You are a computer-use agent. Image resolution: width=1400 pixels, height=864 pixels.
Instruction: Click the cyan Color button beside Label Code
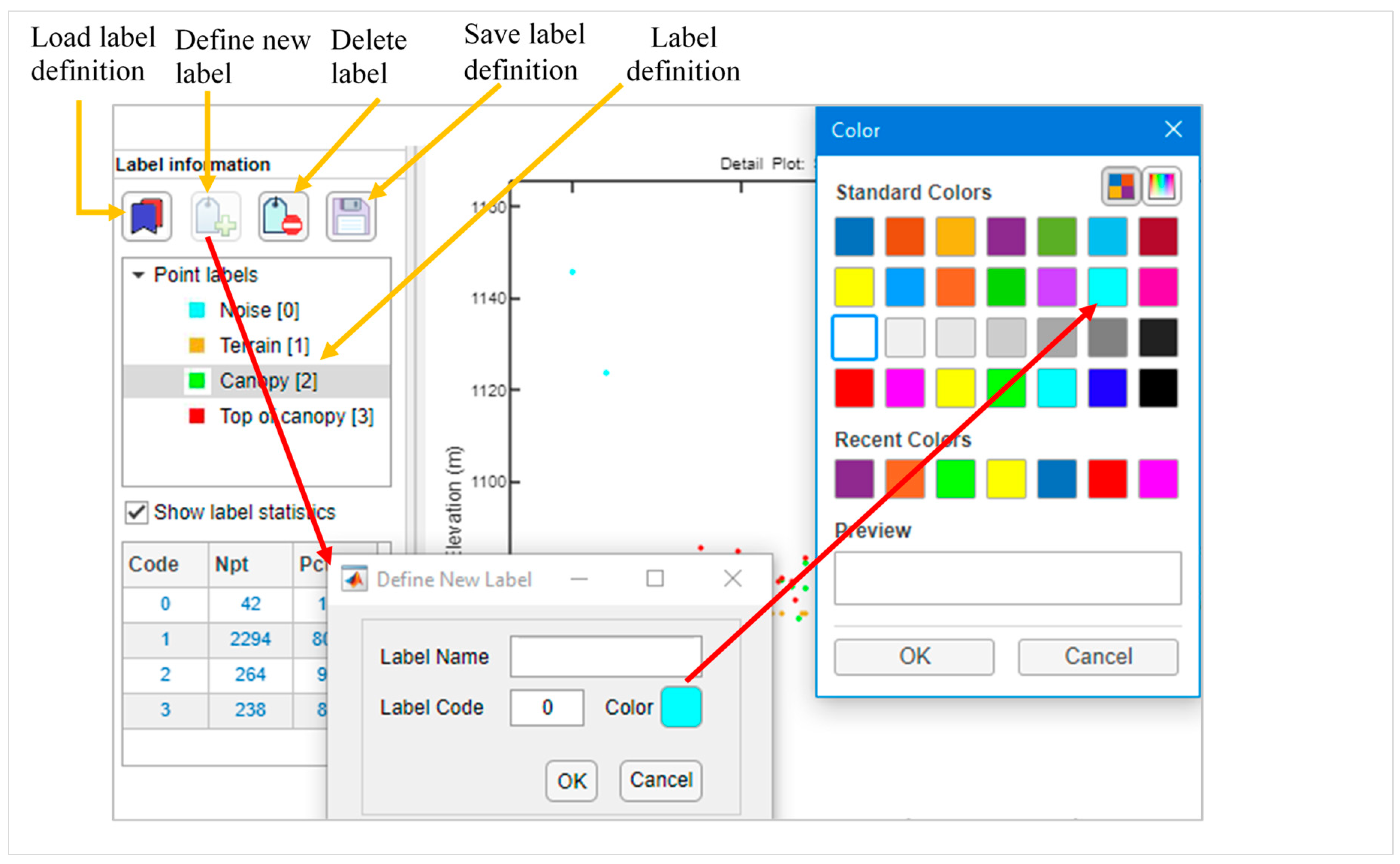tap(681, 707)
